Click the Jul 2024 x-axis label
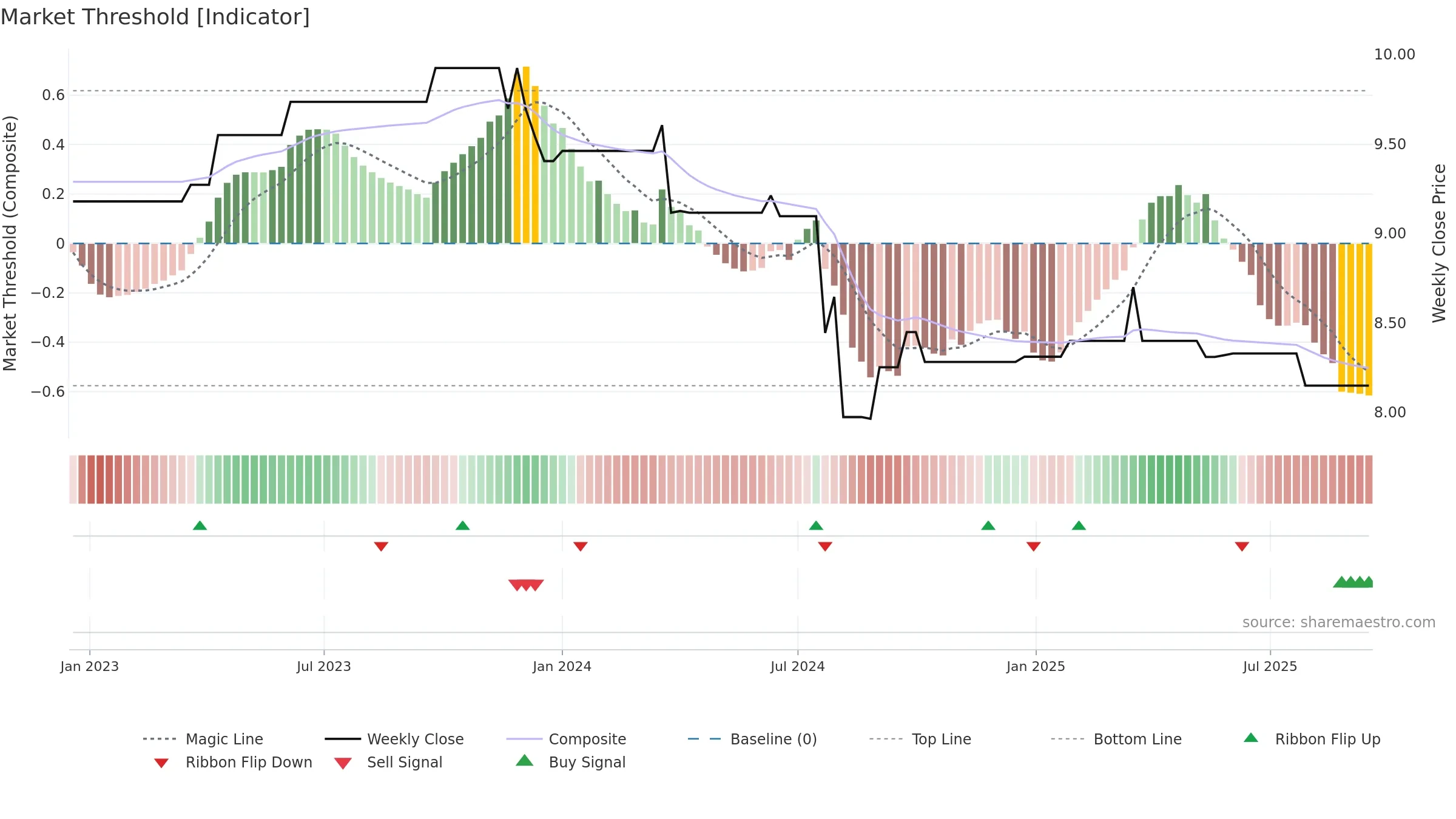 click(798, 666)
